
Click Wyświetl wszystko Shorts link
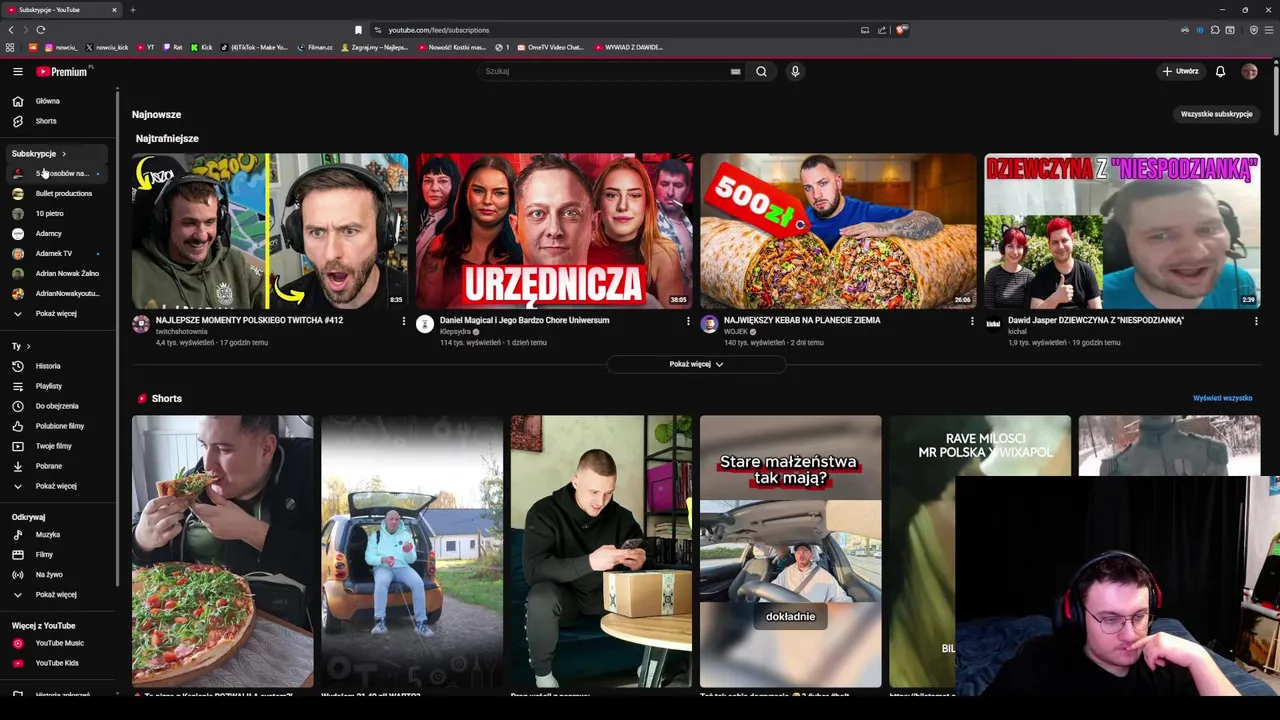(1222, 398)
